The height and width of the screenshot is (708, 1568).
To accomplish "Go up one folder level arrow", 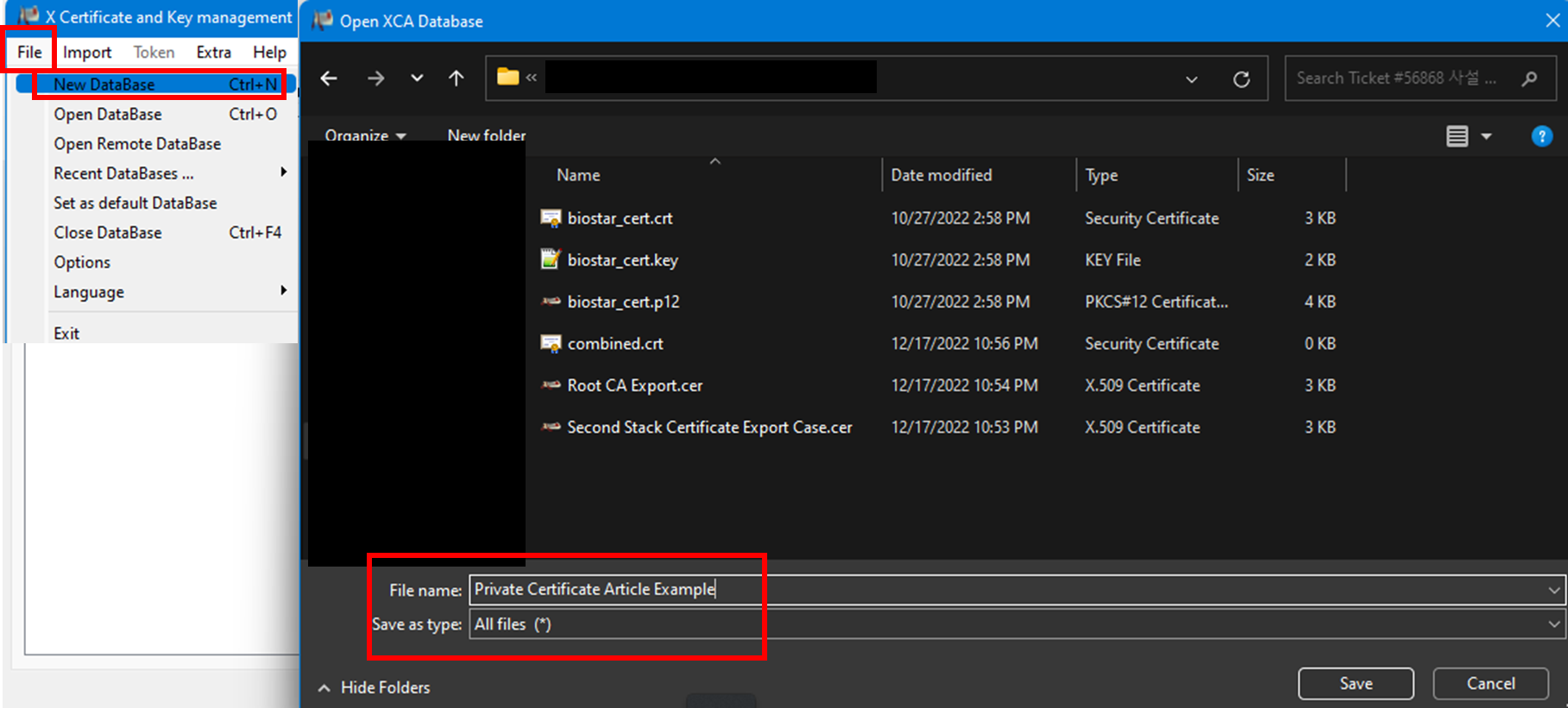I will [x=457, y=78].
